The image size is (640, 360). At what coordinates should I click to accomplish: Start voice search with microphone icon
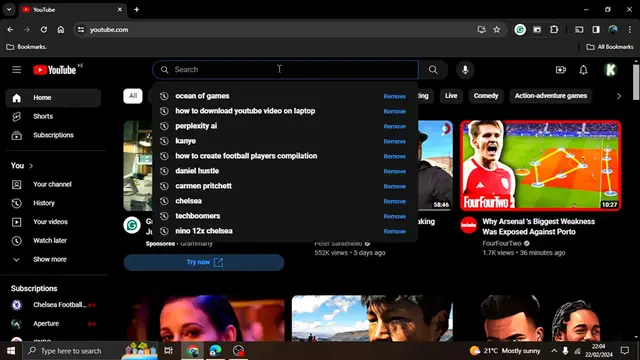point(465,70)
